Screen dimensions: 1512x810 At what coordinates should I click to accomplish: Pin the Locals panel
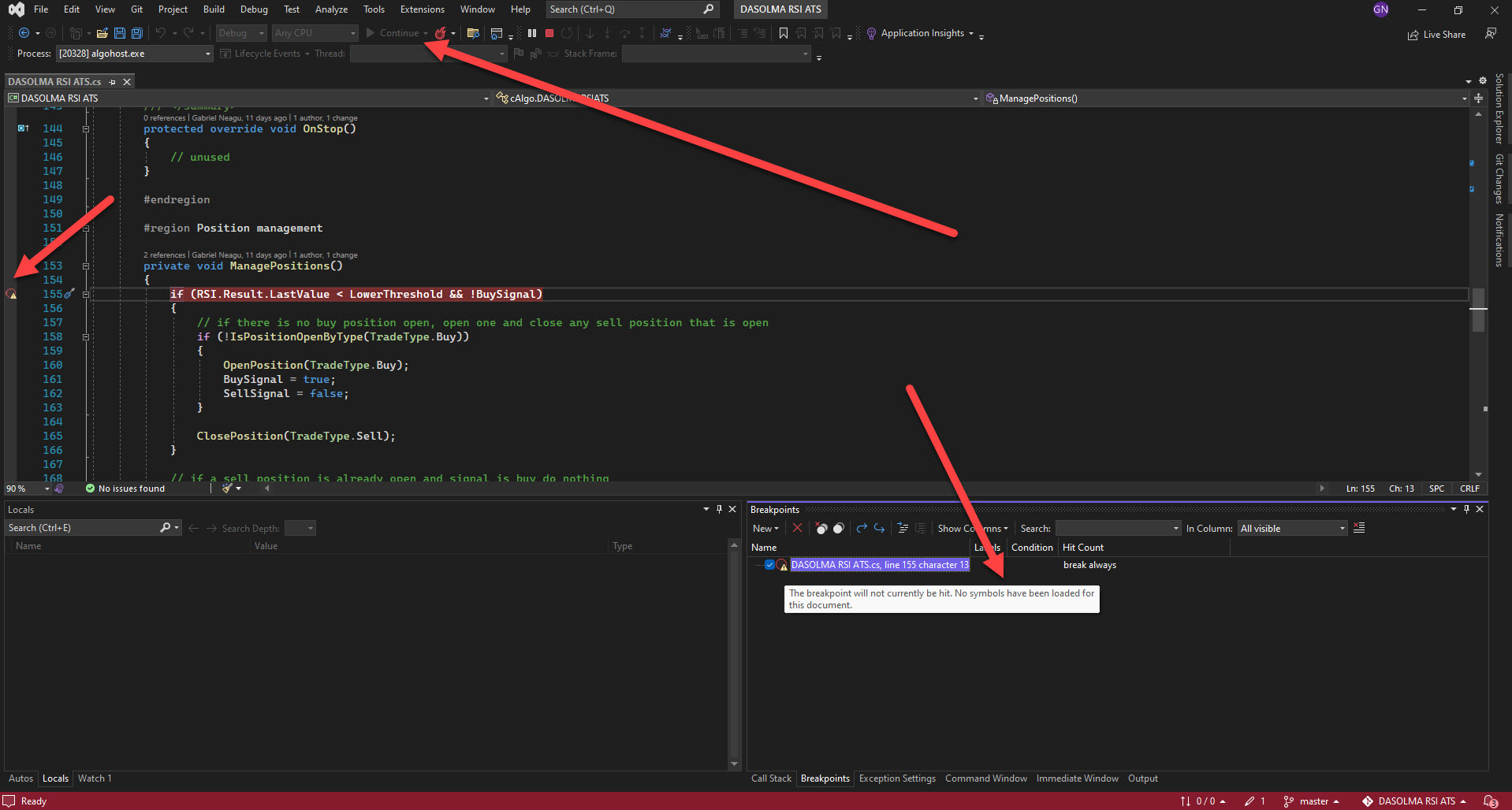[x=719, y=509]
